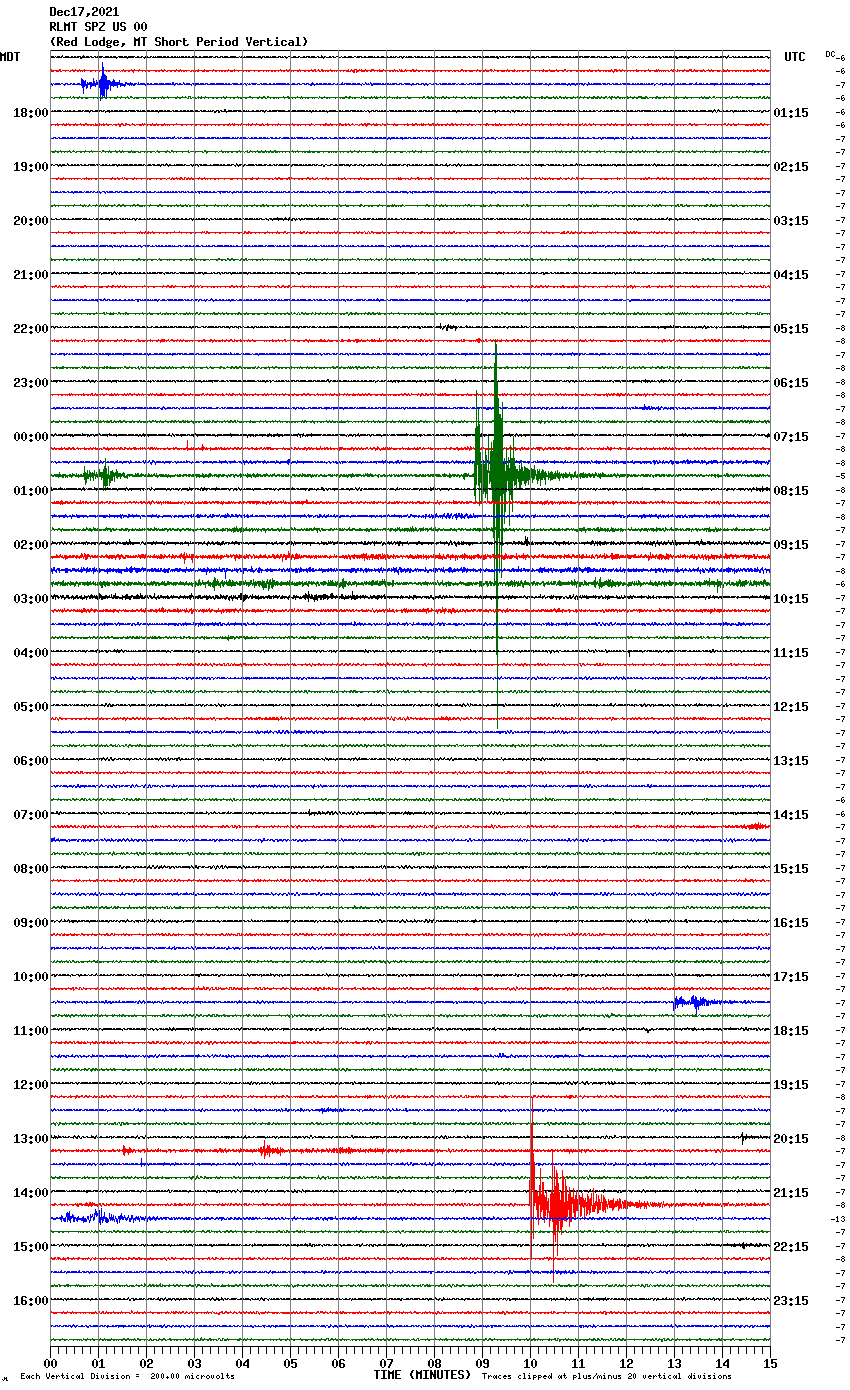Click the 21:15 UTC time label

coord(791,1193)
